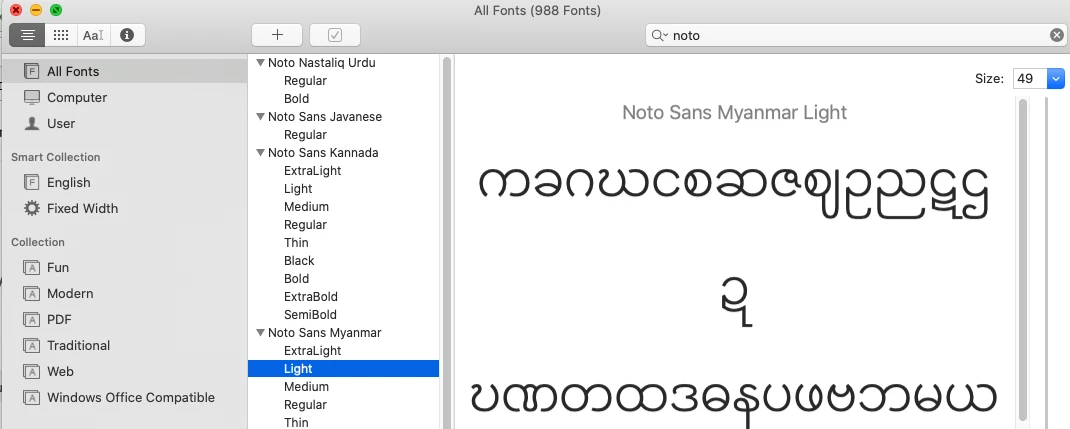The height and width of the screenshot is (429, 1070).
Task: Add a new font with plus button
Action: tap(277, 35)
